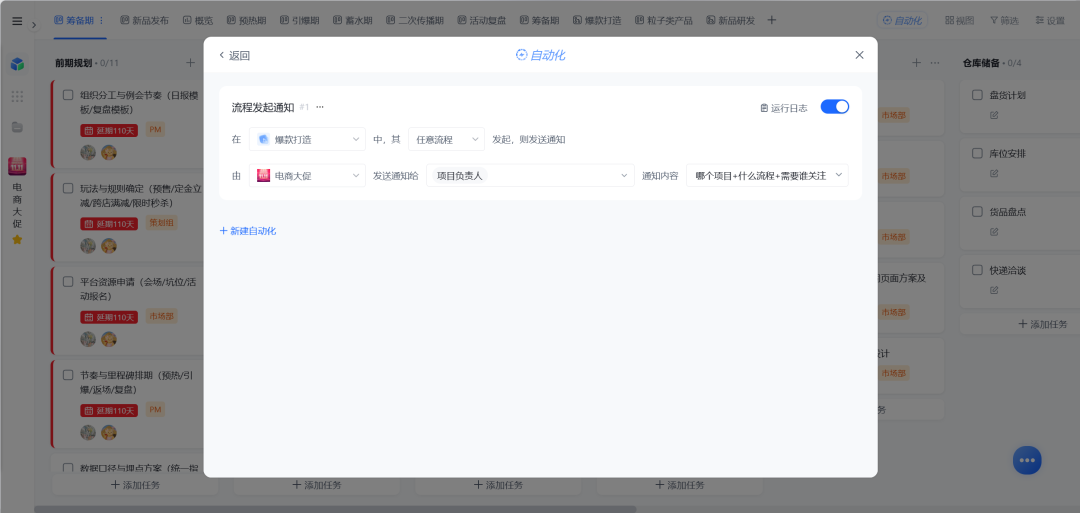Screen dimensions: 1080x513
Task: Switch to the 活动复盘 tab
Action: (481, 21)
